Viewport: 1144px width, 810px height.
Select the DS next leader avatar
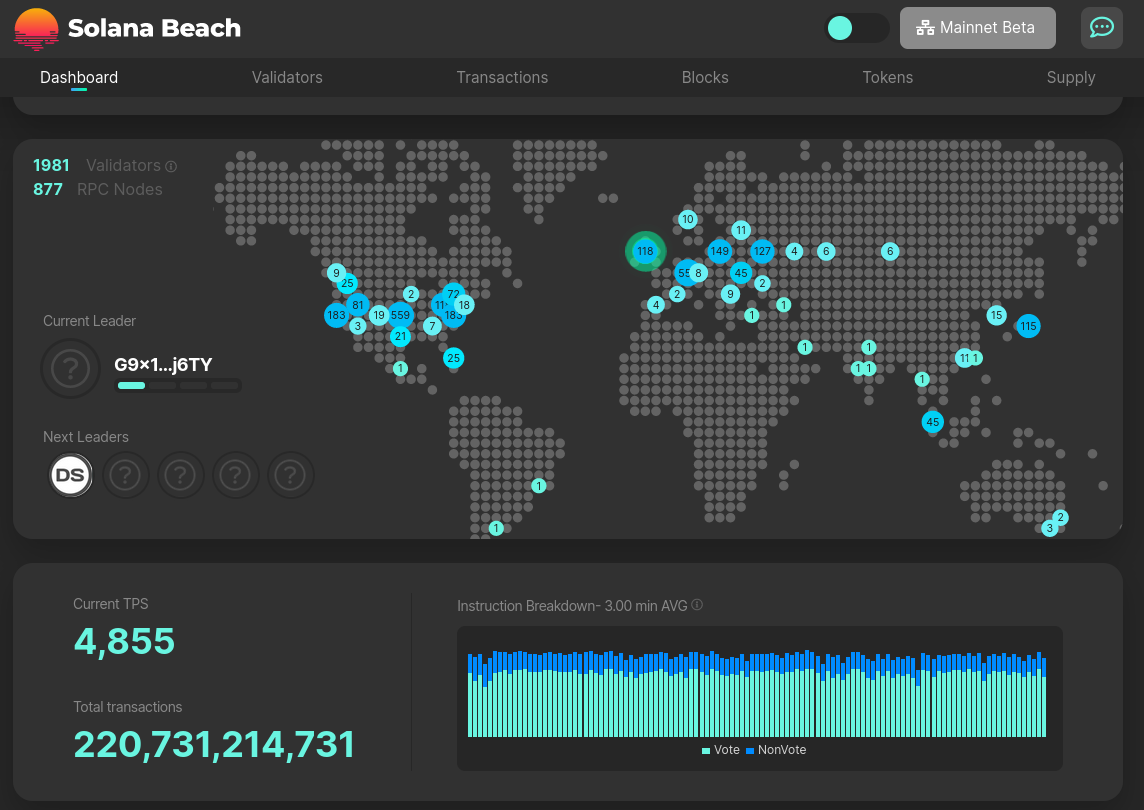pyautogui.click(x=70, y=475)
